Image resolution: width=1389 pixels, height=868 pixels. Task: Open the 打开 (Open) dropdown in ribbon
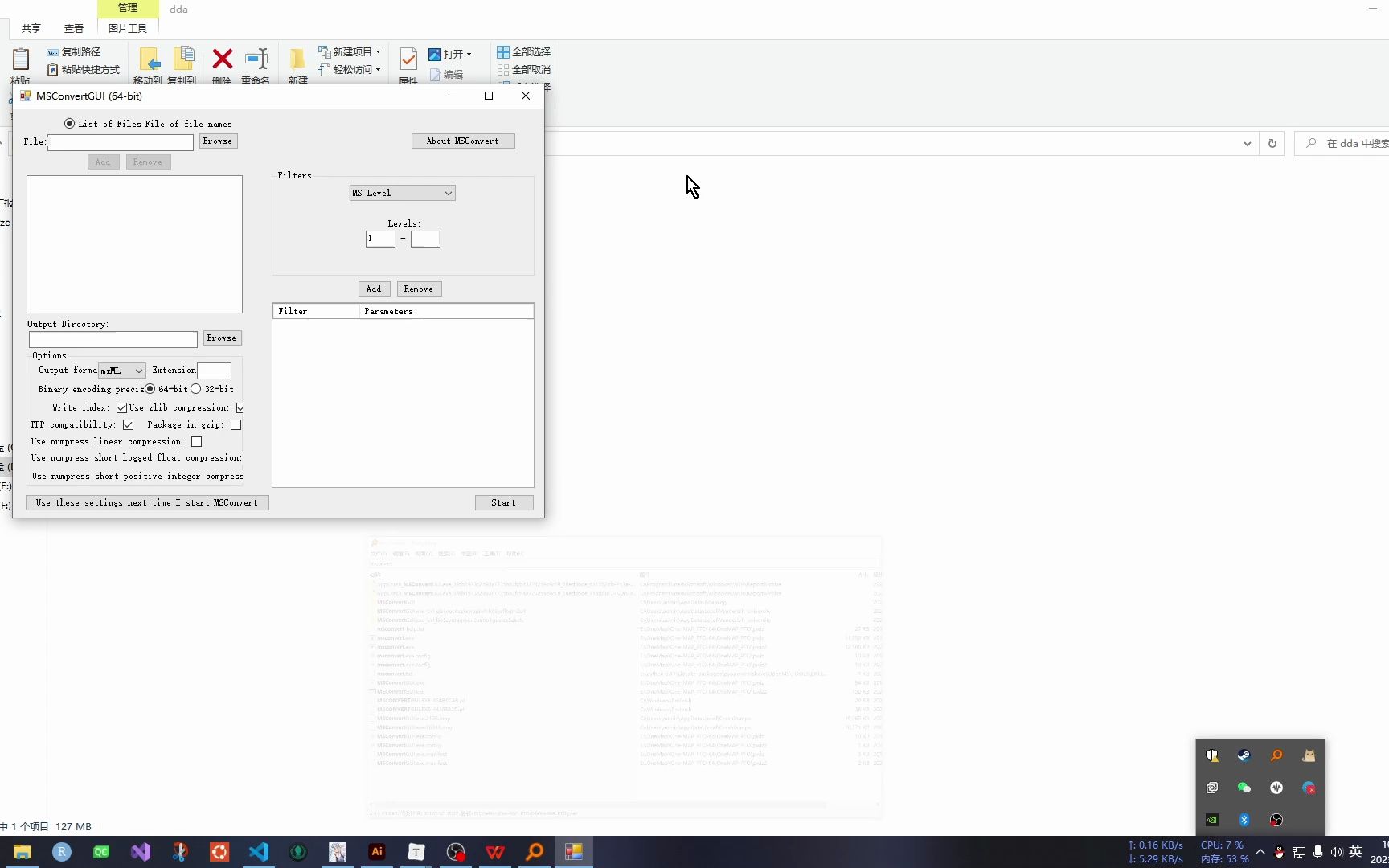450,54
